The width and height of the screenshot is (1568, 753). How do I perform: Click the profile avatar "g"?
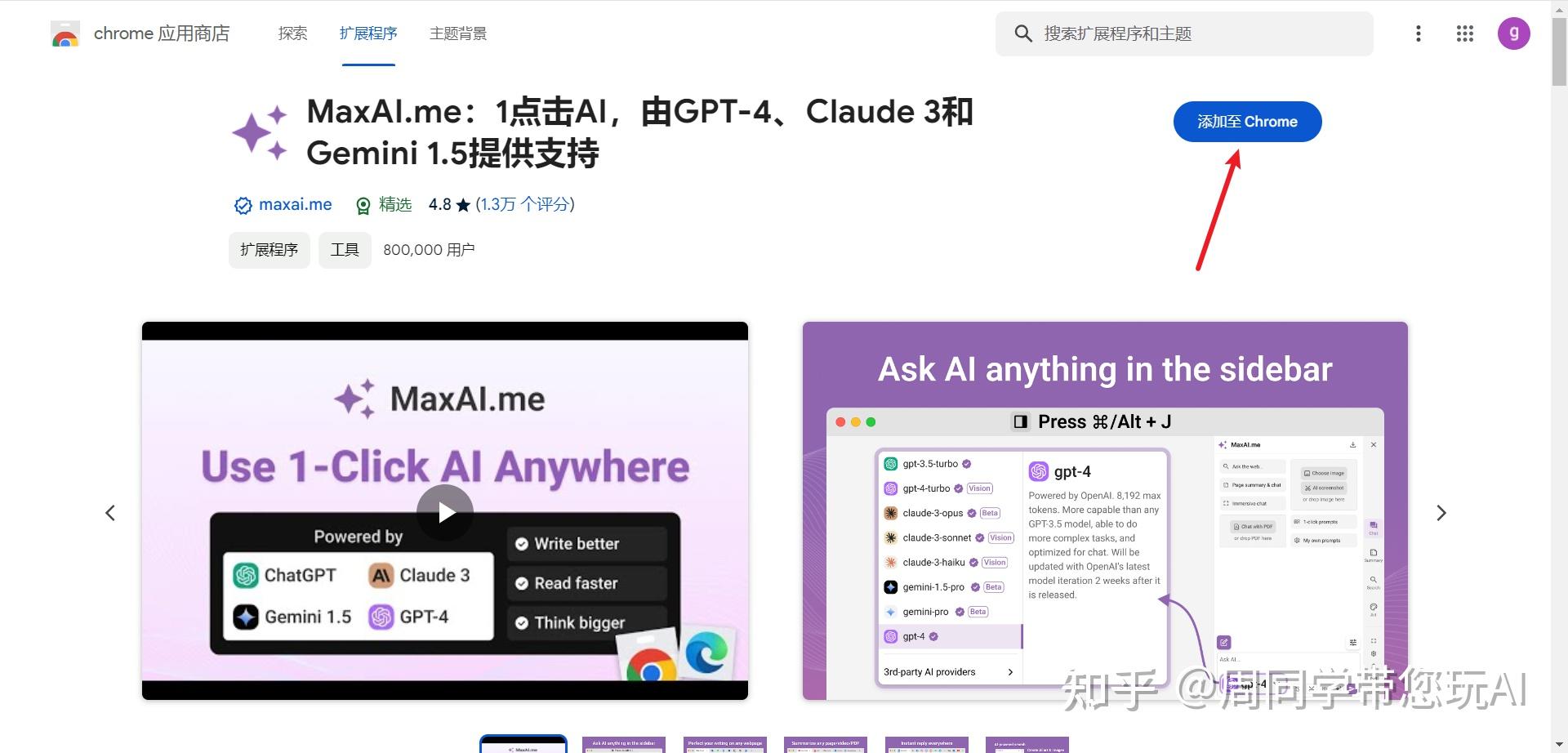point(1515,33)
